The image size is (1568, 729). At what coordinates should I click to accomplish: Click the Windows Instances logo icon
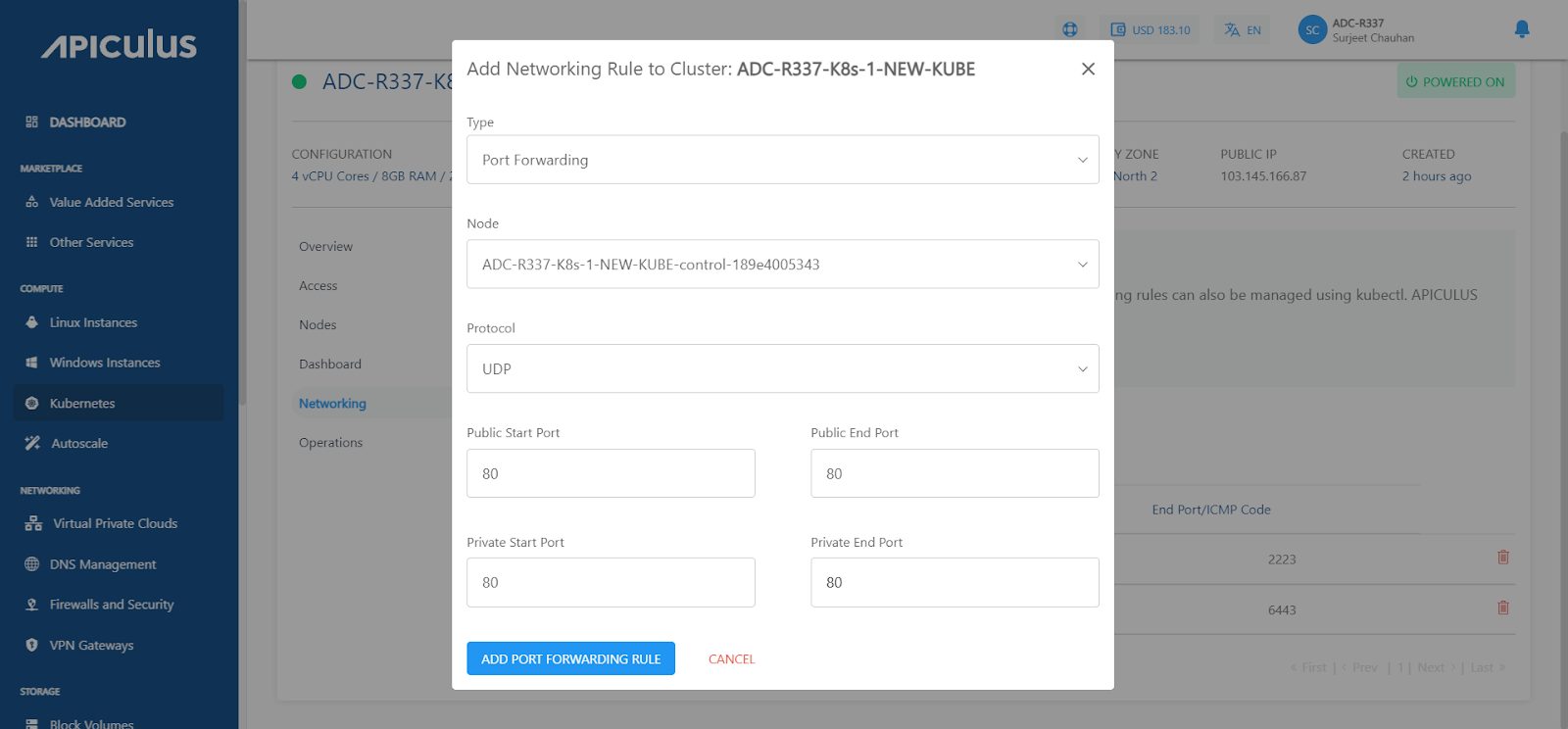click(x=31, y=363)
